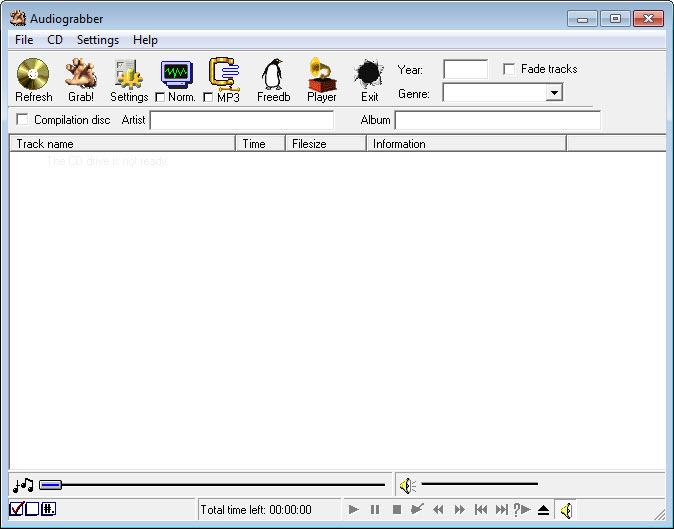Eject the CD
The width and height of the screenshot is (674, 529).
coord(543,510)
